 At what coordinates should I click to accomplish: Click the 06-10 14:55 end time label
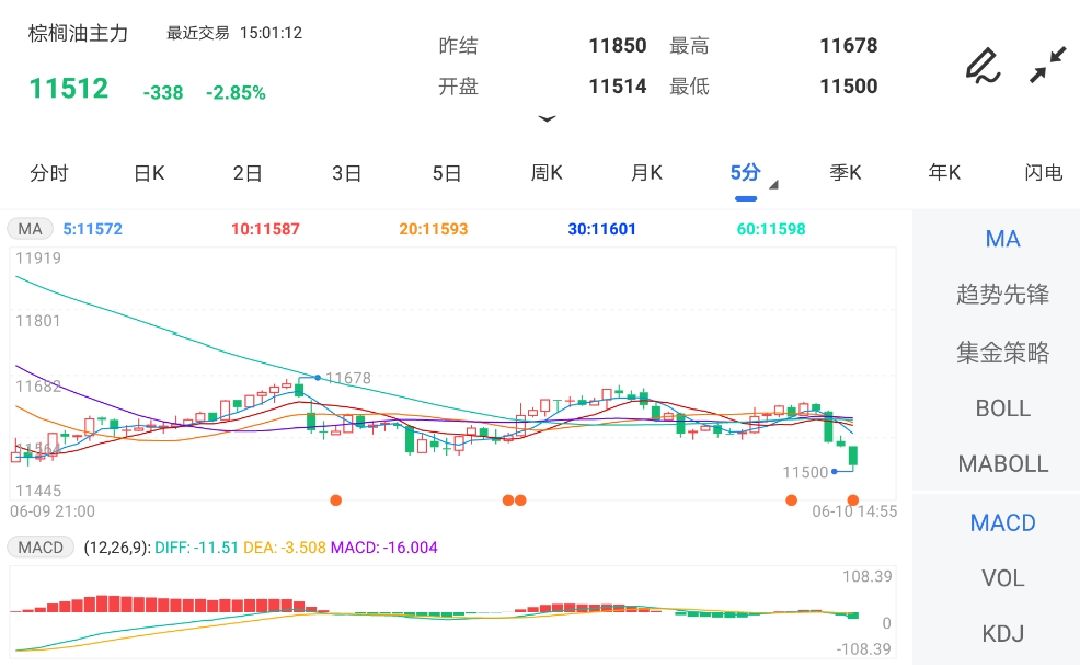click(x=855, y=511)
